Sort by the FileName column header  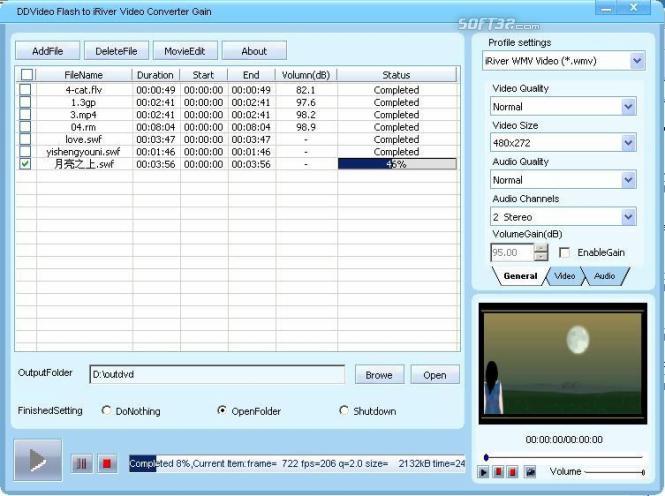pyautogui.click(x=84, y=75)
